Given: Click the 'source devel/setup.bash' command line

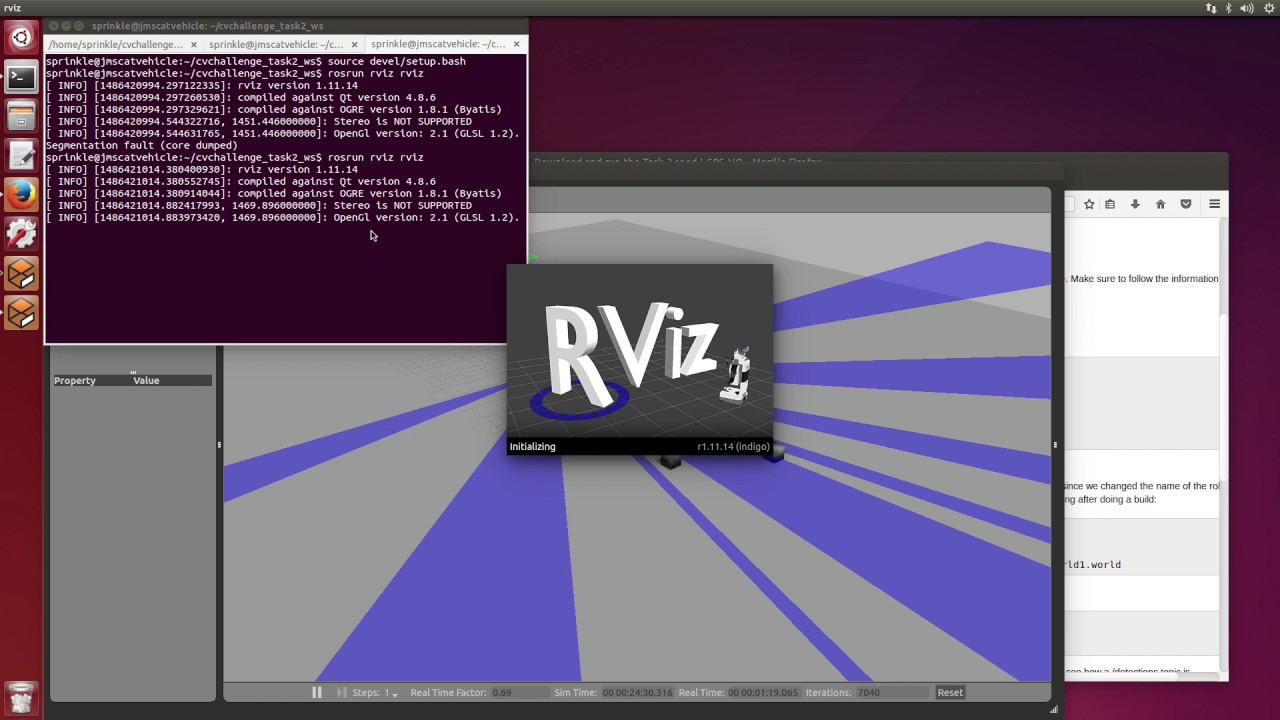Looking at the screenshot, I should (x=396, y=61).
